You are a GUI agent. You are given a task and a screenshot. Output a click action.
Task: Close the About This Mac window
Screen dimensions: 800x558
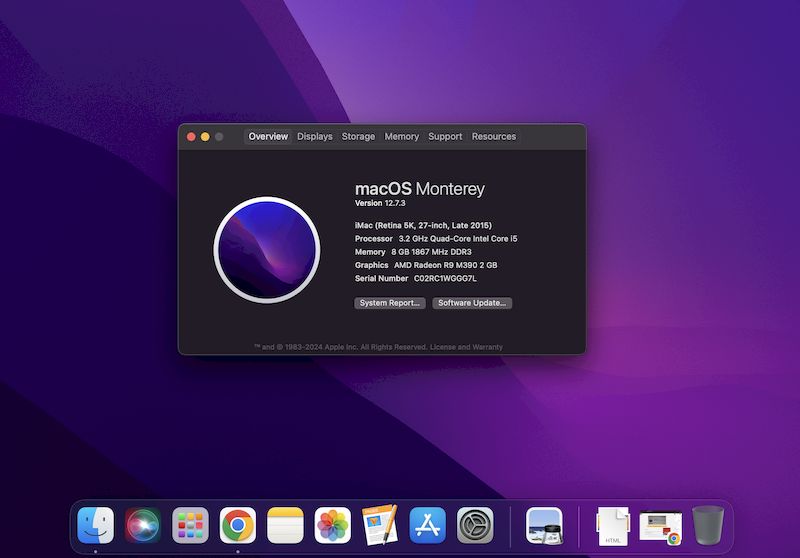191,137
